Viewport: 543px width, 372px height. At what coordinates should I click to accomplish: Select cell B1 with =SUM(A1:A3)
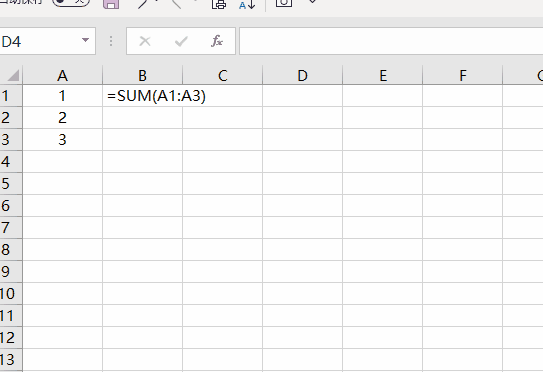point(142,96)
